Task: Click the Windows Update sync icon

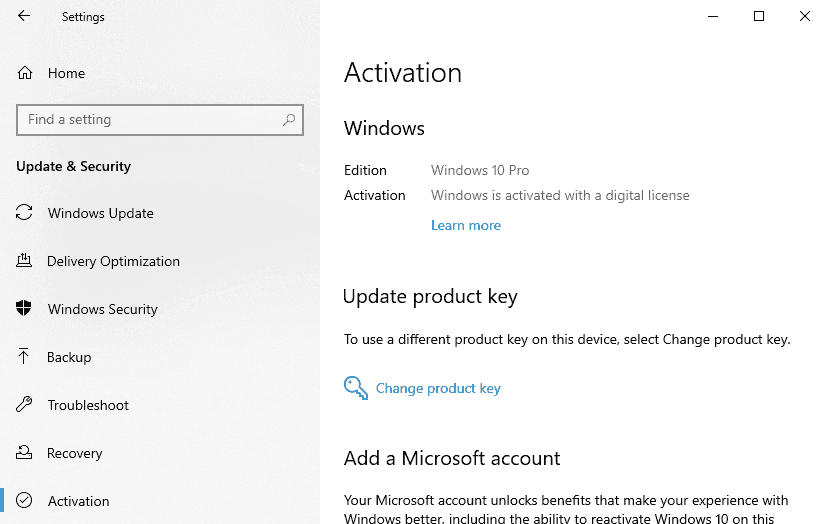Action: pos(24,213)
